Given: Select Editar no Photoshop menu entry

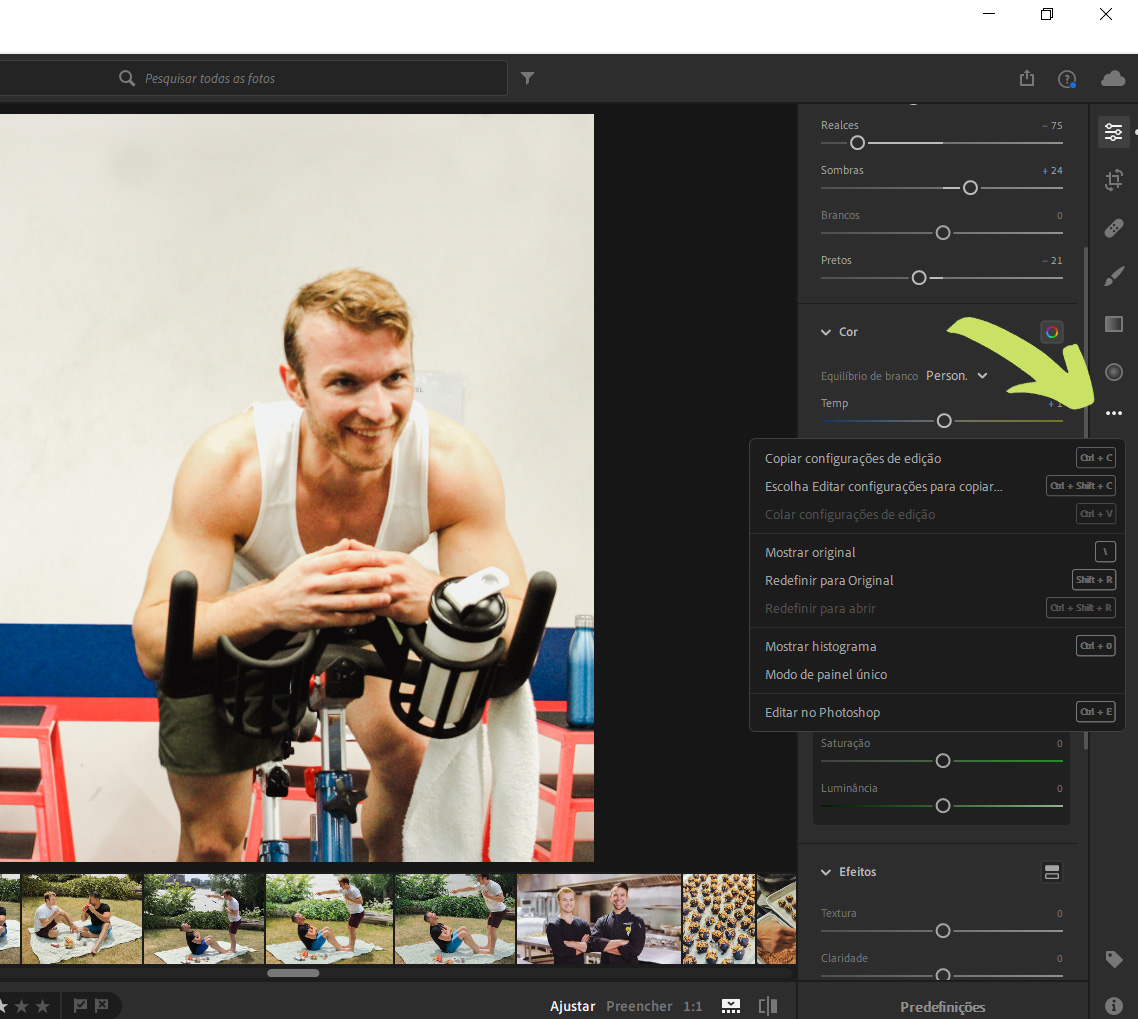Looking at the screenshot, I should [822, 712].
